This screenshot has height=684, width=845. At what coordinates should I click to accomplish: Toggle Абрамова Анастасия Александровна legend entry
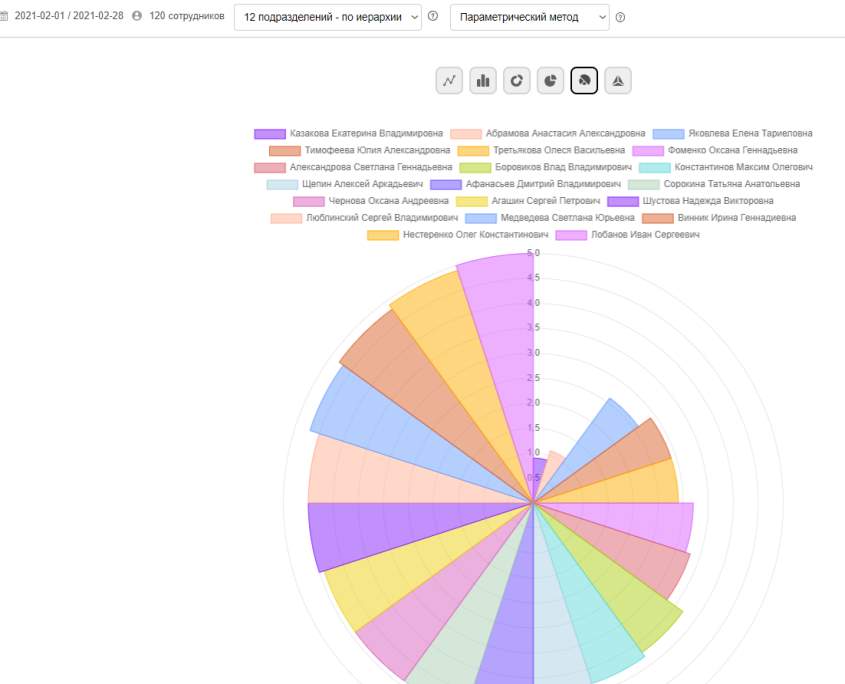tap(548, 133)
